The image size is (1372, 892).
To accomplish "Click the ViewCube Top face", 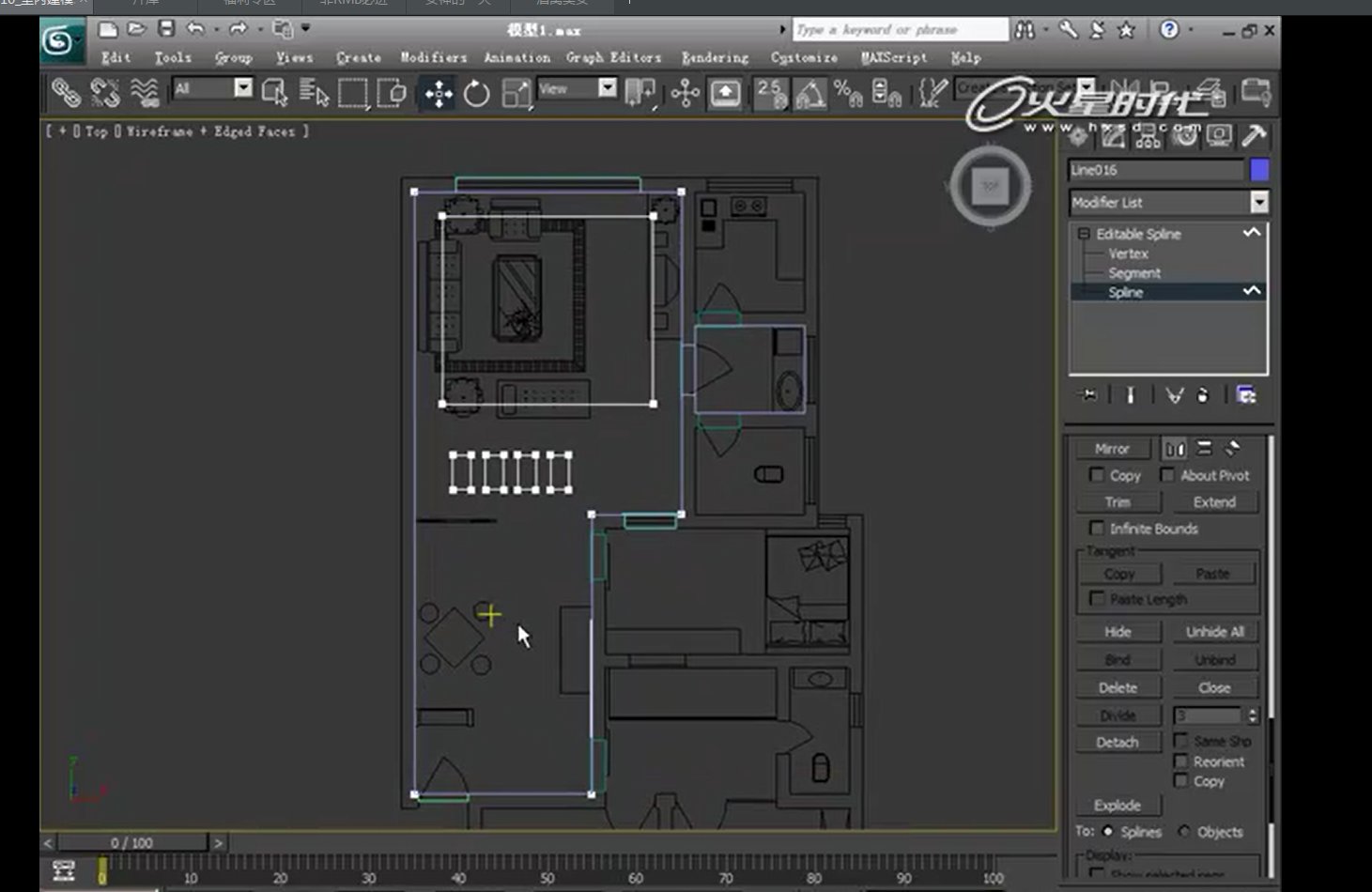I will point(991,186).
